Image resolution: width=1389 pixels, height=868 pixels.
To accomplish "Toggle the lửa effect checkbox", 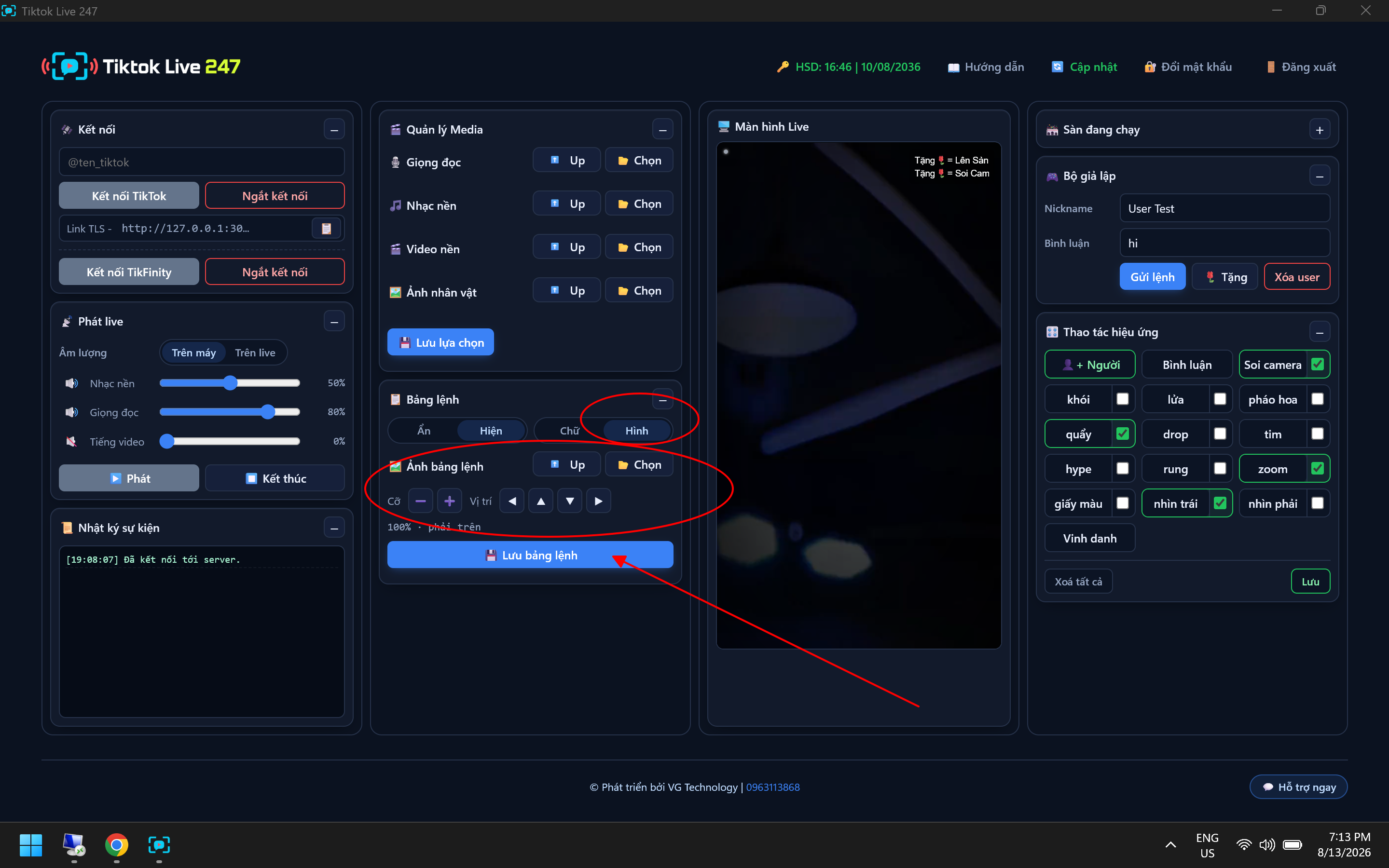I will tap(1220, 399).
